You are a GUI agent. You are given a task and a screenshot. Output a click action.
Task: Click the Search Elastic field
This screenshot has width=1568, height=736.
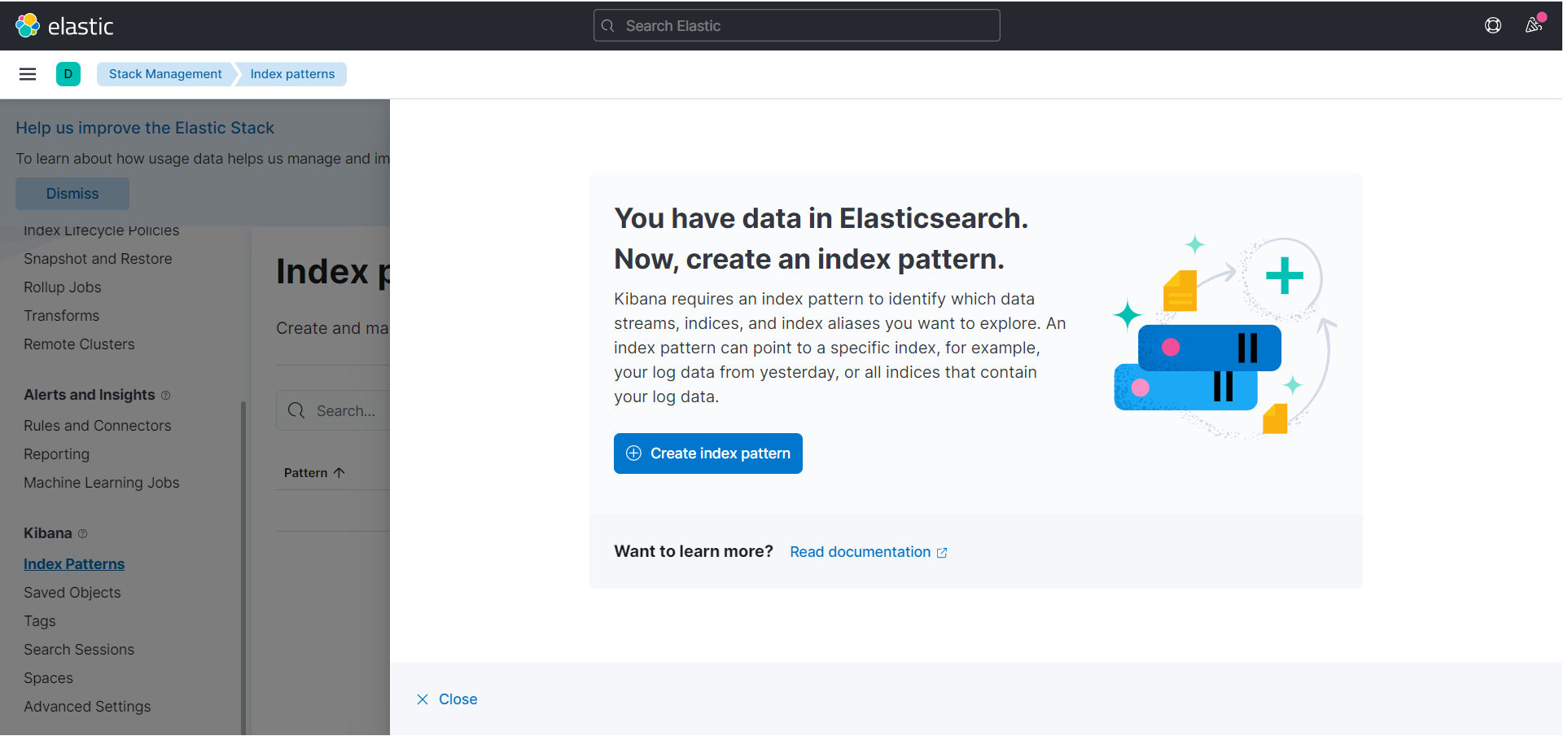pyautogui.click(x=796, y=26)
